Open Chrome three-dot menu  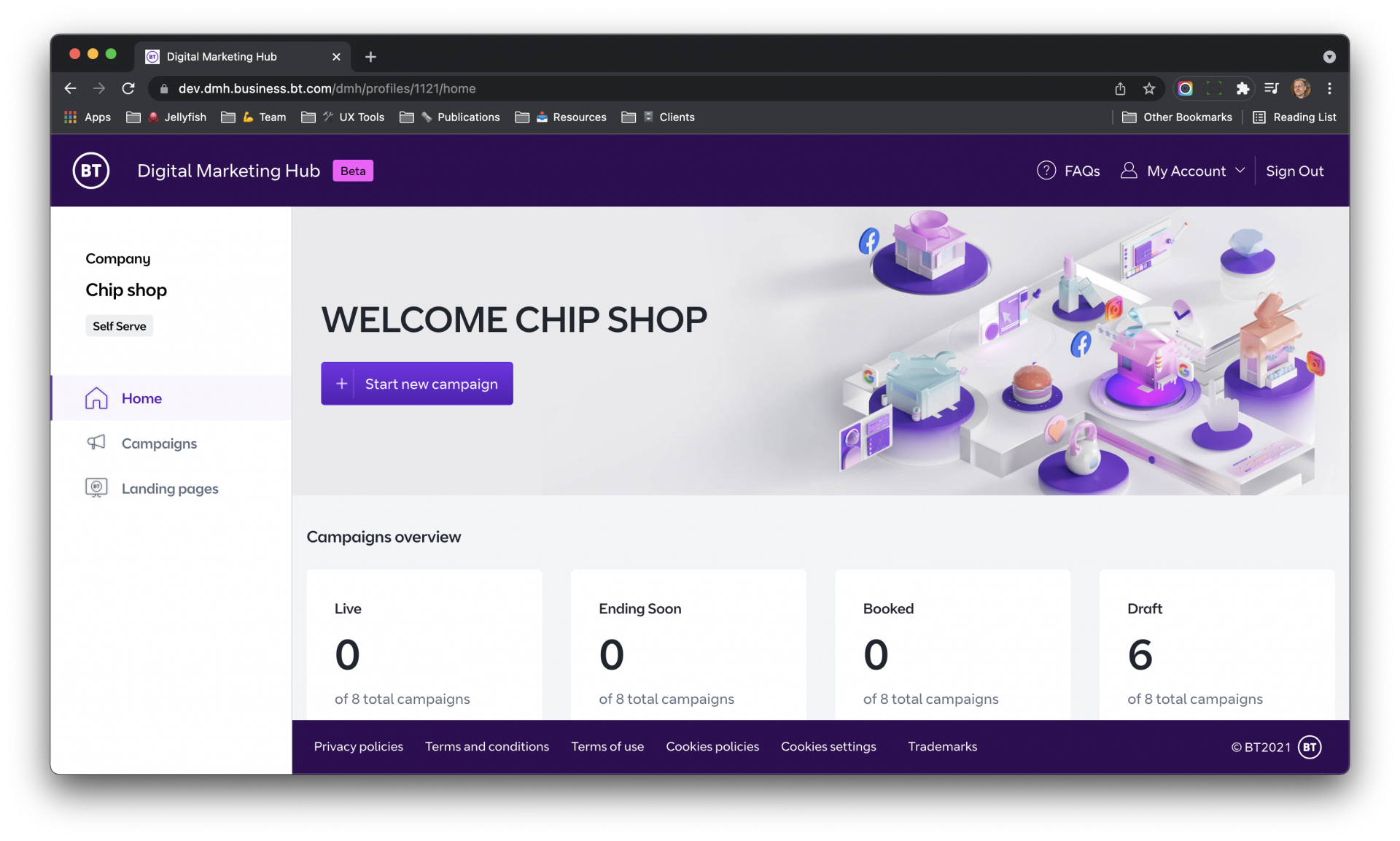tap(1329, 88)
